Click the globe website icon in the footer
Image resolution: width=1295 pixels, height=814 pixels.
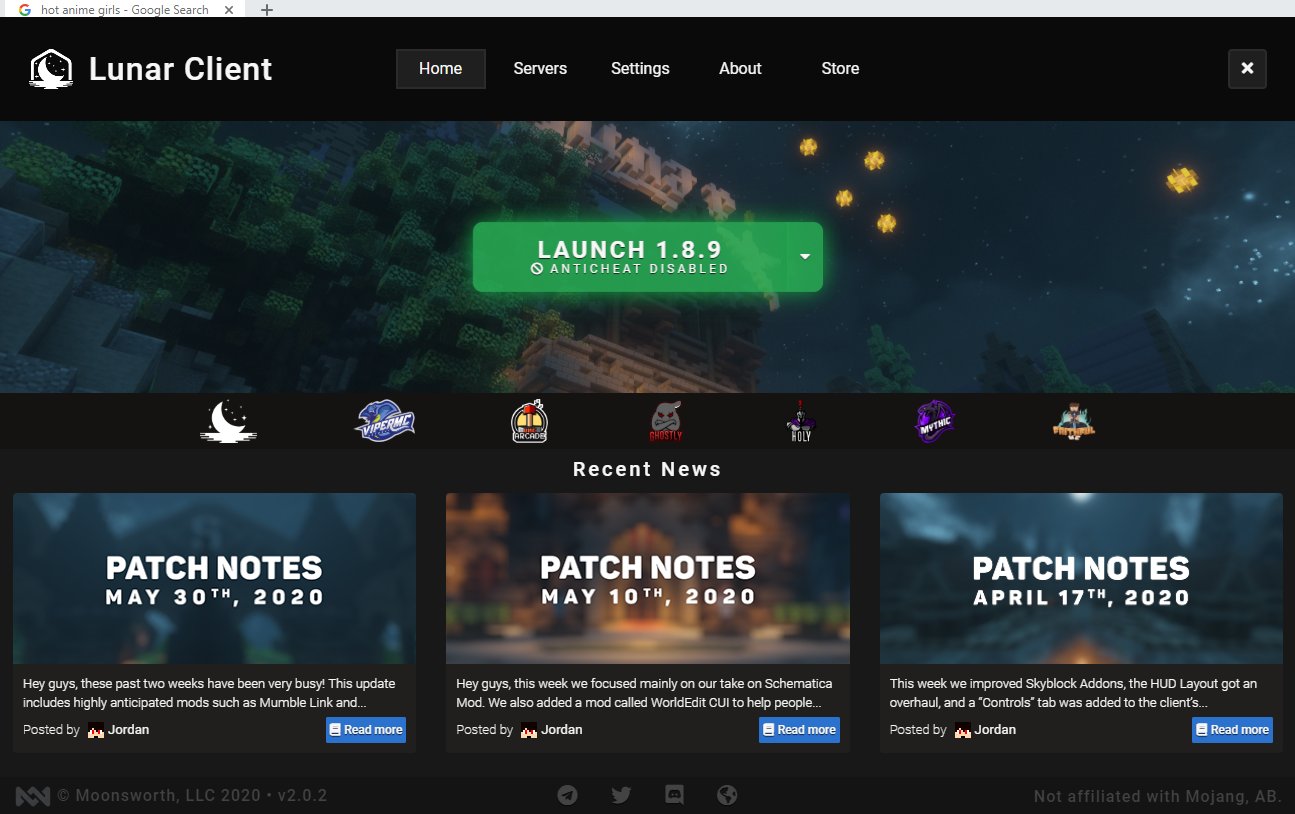pos(727,795)
